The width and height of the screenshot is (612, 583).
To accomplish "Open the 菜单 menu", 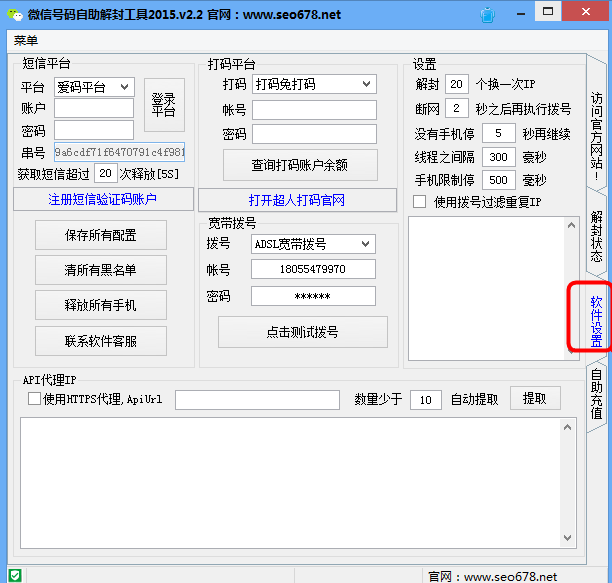I will [x=26, y=41].
